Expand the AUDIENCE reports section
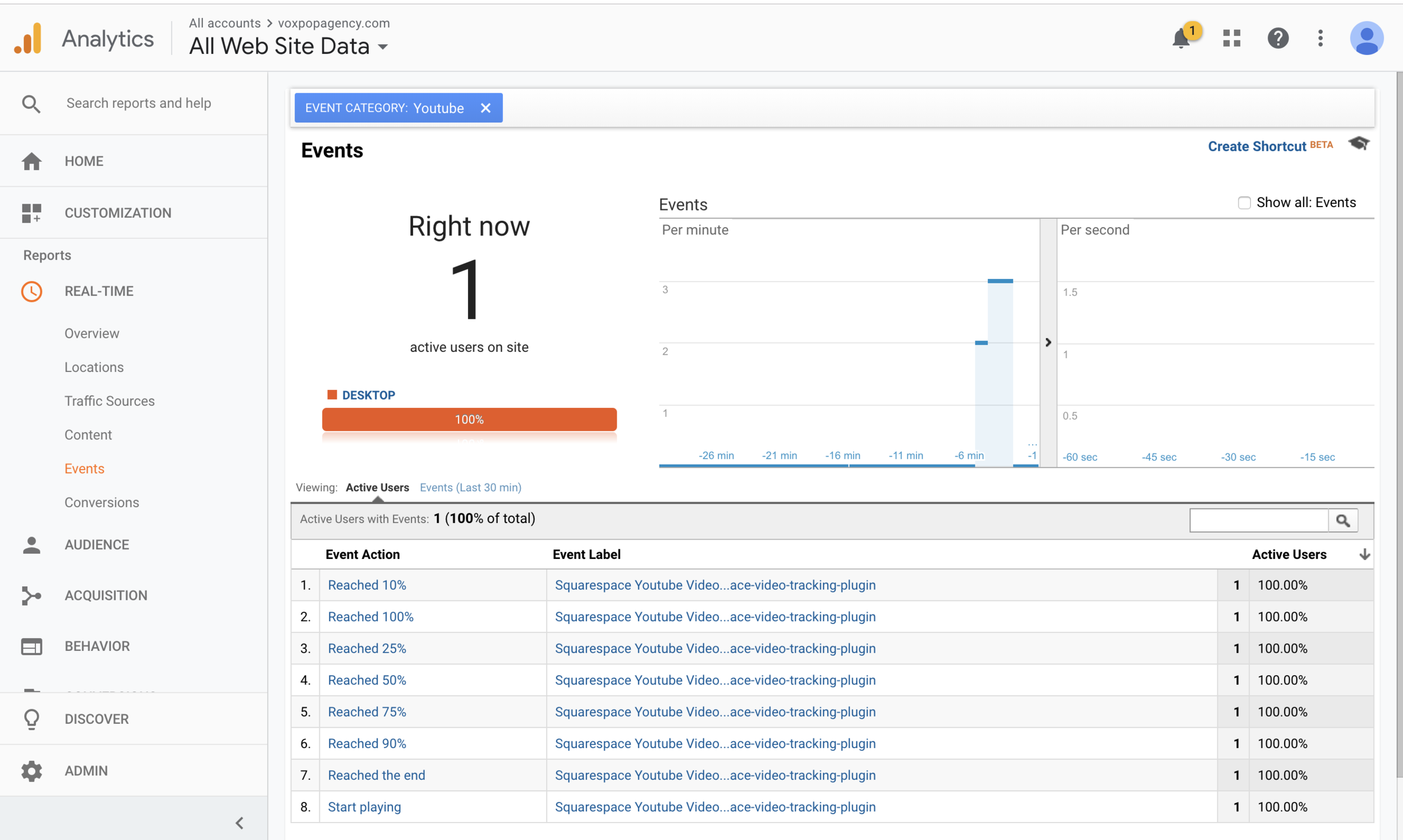Image resolution: width=1403 pixels, height=840 pixels. pyautogui.click(x=97, y=544)
